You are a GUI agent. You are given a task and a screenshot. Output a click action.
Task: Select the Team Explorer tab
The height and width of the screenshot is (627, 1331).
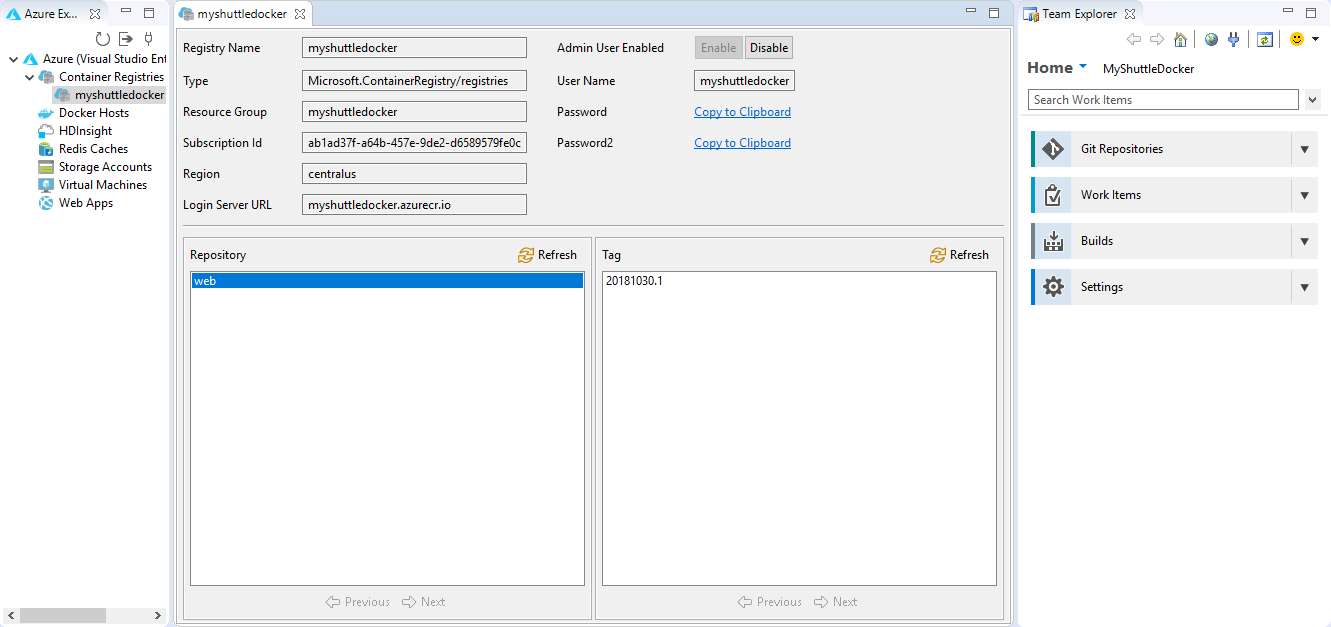1079,14
